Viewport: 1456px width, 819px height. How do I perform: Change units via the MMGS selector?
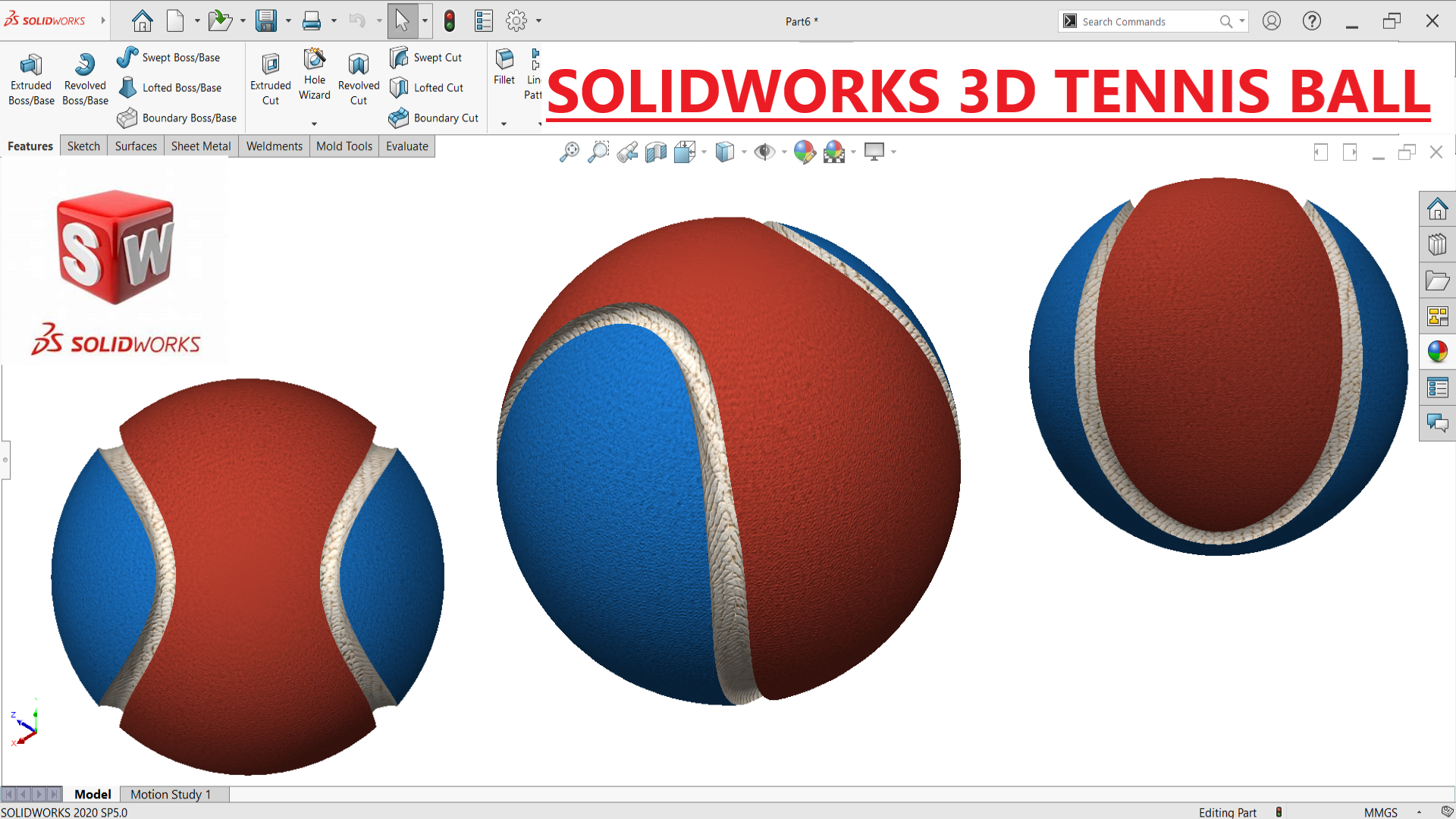tap(1382, 812)
